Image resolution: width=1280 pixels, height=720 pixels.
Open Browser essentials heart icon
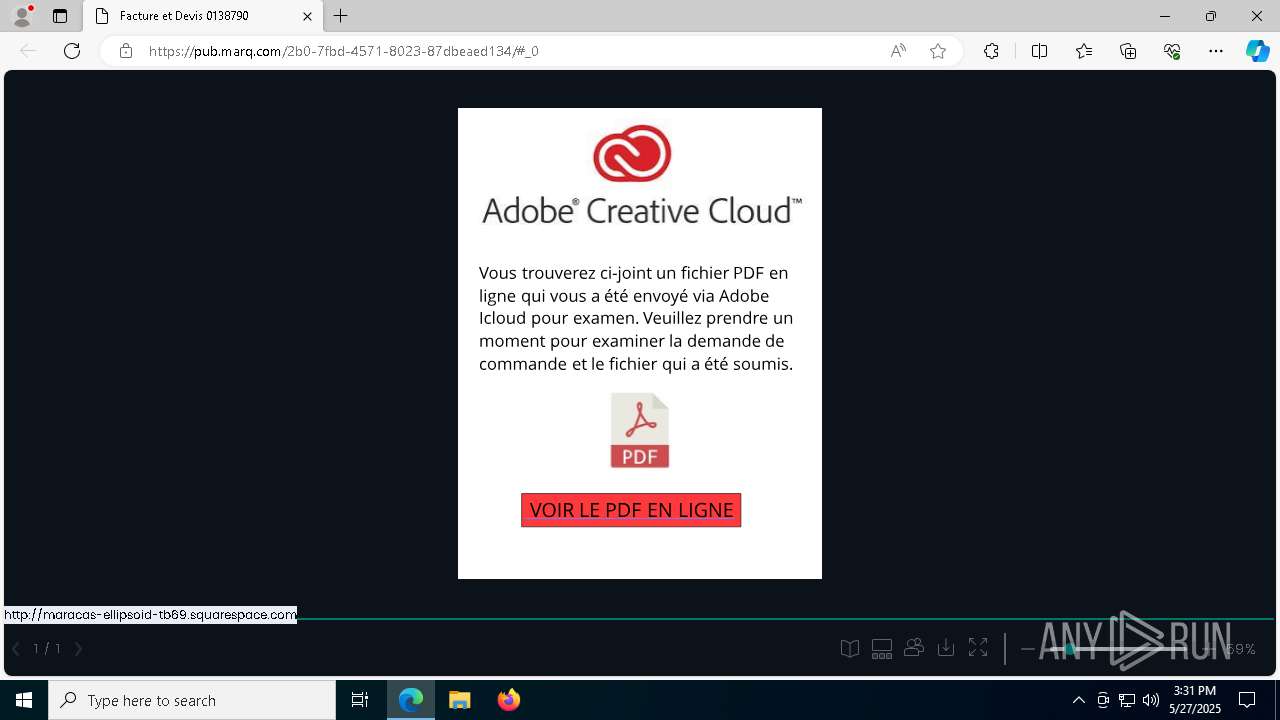[x=1172, y=51]
